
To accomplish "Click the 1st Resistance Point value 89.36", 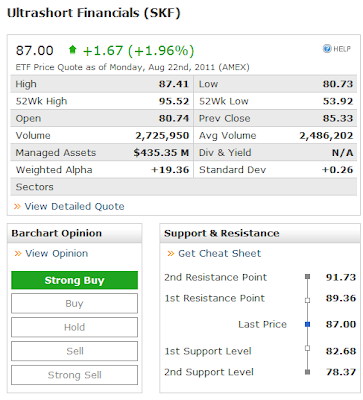I will pyautogui.click(x=341, y=298).
